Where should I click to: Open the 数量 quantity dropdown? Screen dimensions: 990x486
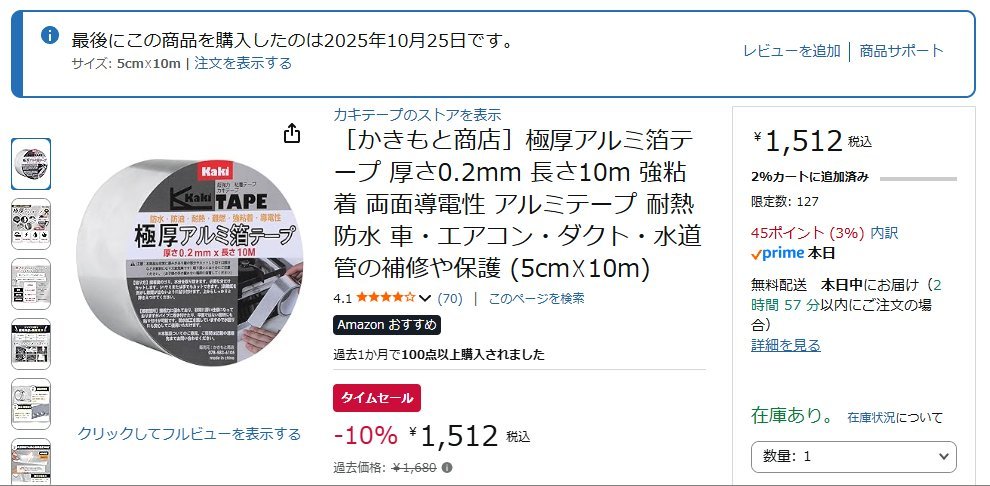pyautogui.click(x=854, y=456)
